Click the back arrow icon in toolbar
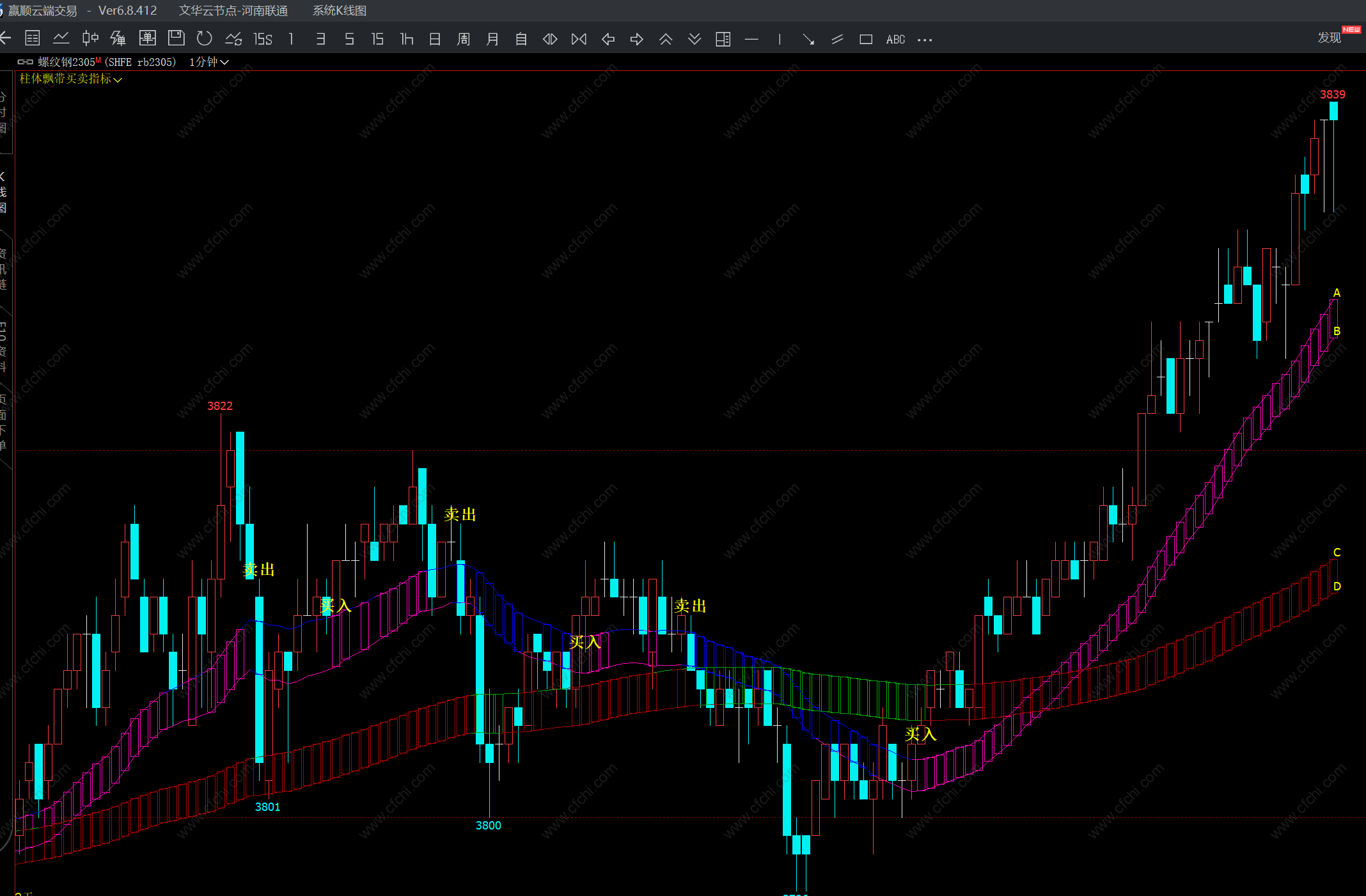This screenshot has width=1366, height=896. 6,38
